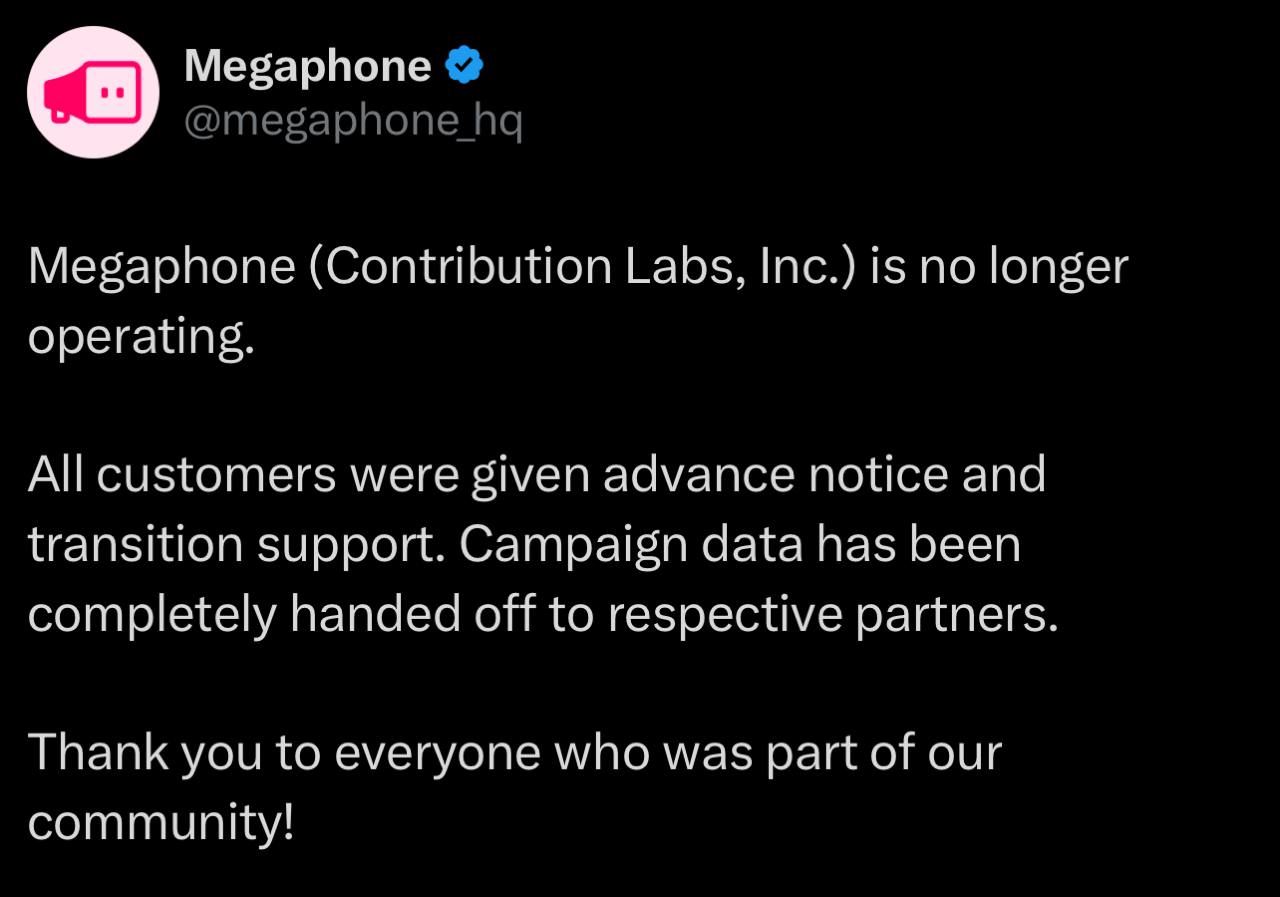This screenshot has width=1280, height=897.
Task: Click the blue verified checkmark badge
Action: pos(464,66)
